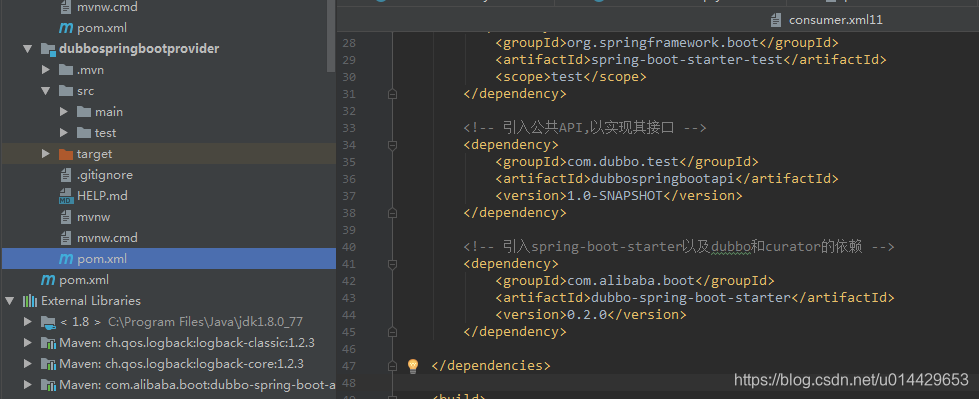Fold dependency block starting line 34
979x399 pixels.
pyautogui.click(x=392, y=145)
